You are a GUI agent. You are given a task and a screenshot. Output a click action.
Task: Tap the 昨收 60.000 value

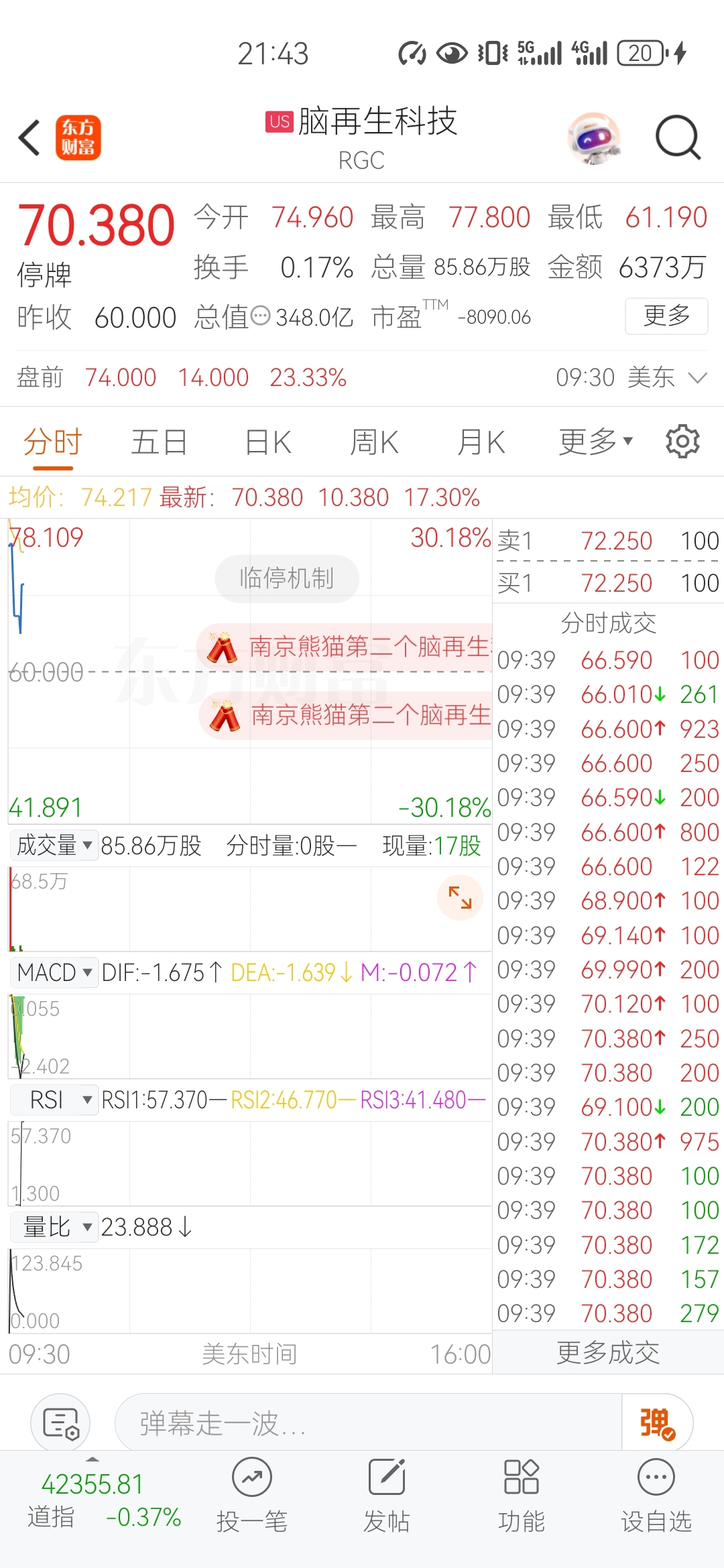[135, 318]
